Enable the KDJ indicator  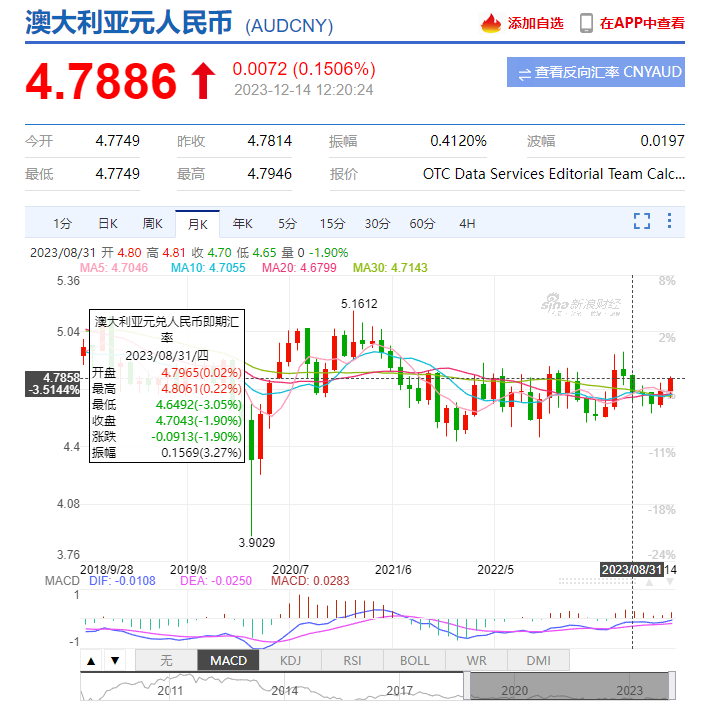(290, 660)
